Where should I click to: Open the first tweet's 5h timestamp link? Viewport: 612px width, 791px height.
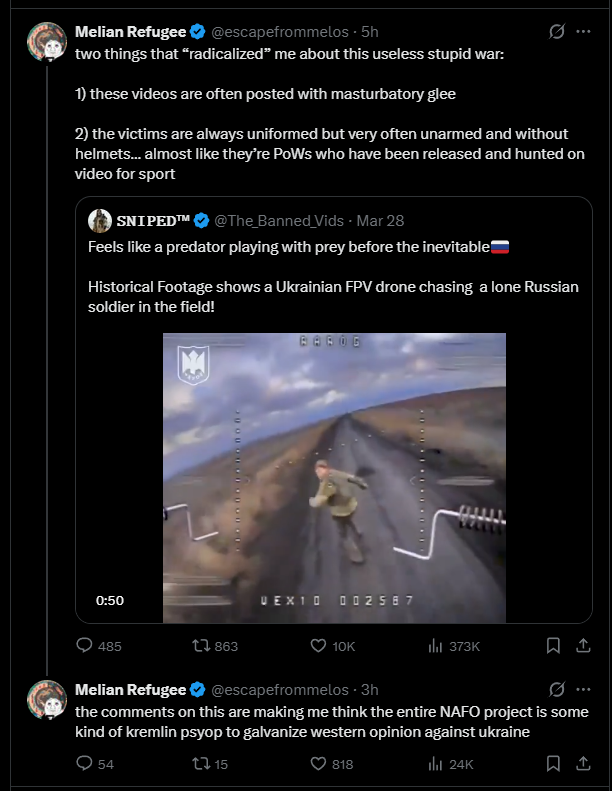click(x=370, y=32)
